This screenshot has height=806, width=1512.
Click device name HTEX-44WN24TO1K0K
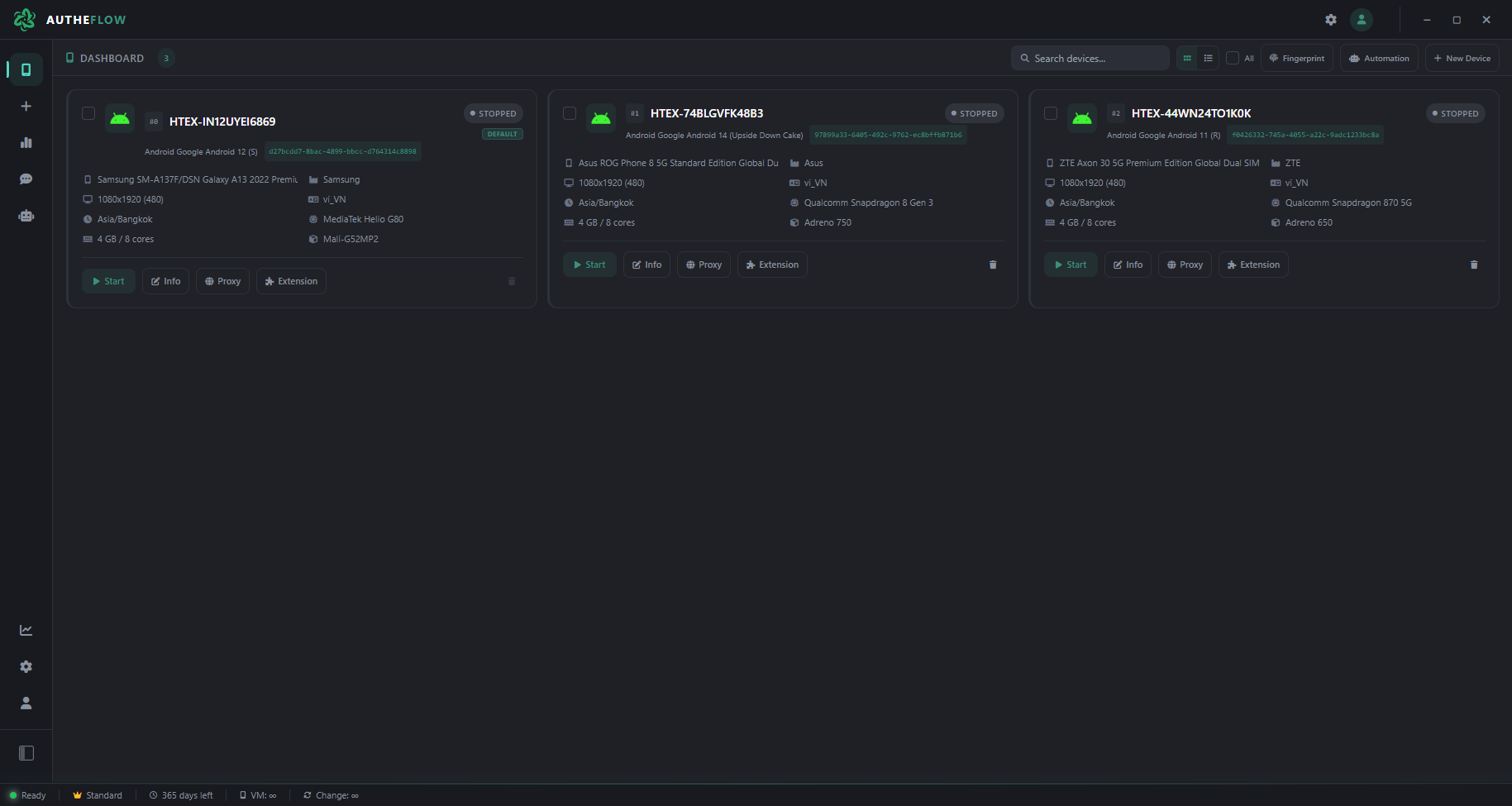click(x=1191, y=113)
